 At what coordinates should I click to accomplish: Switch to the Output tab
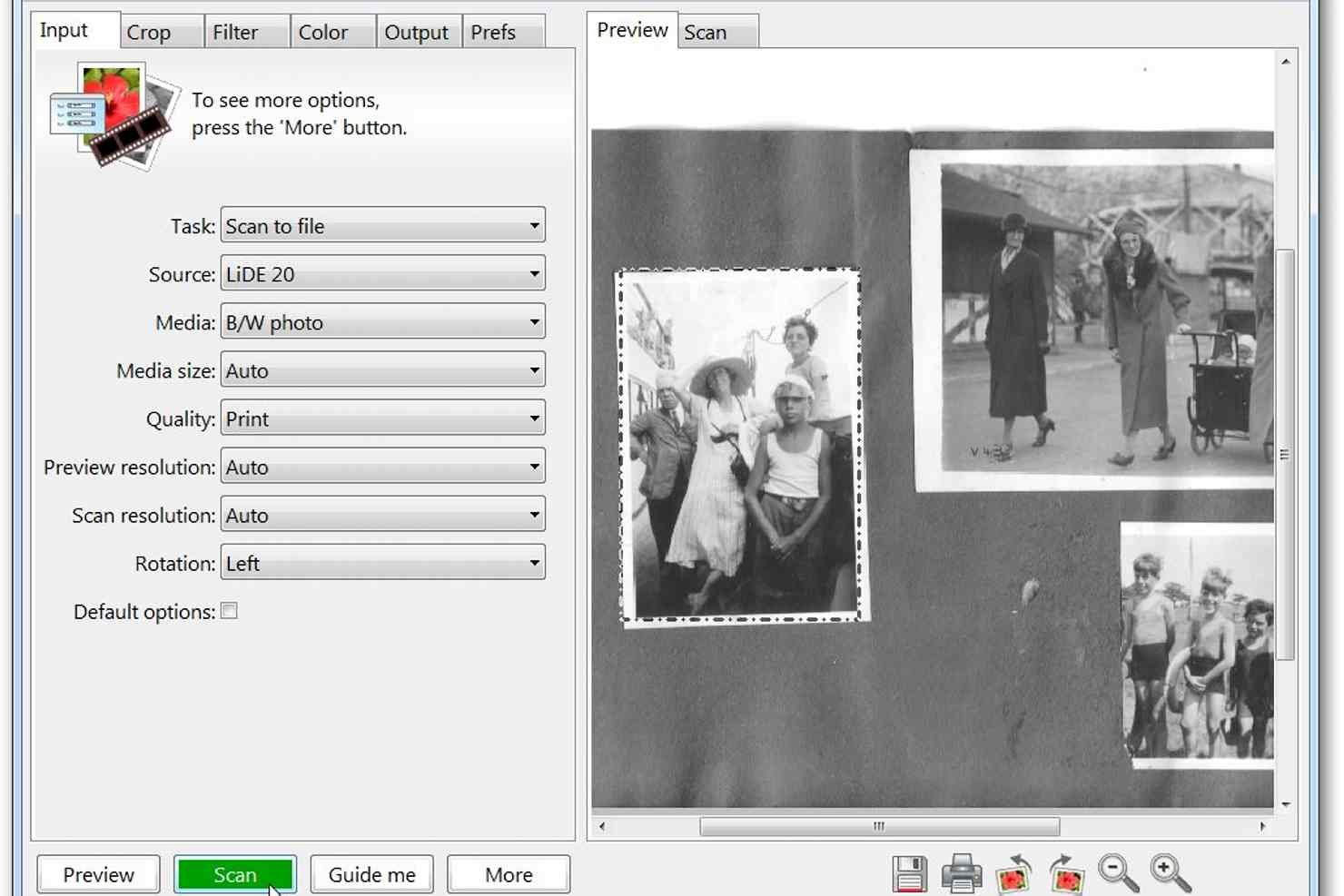pyautogui.click(x=418, y=32)
